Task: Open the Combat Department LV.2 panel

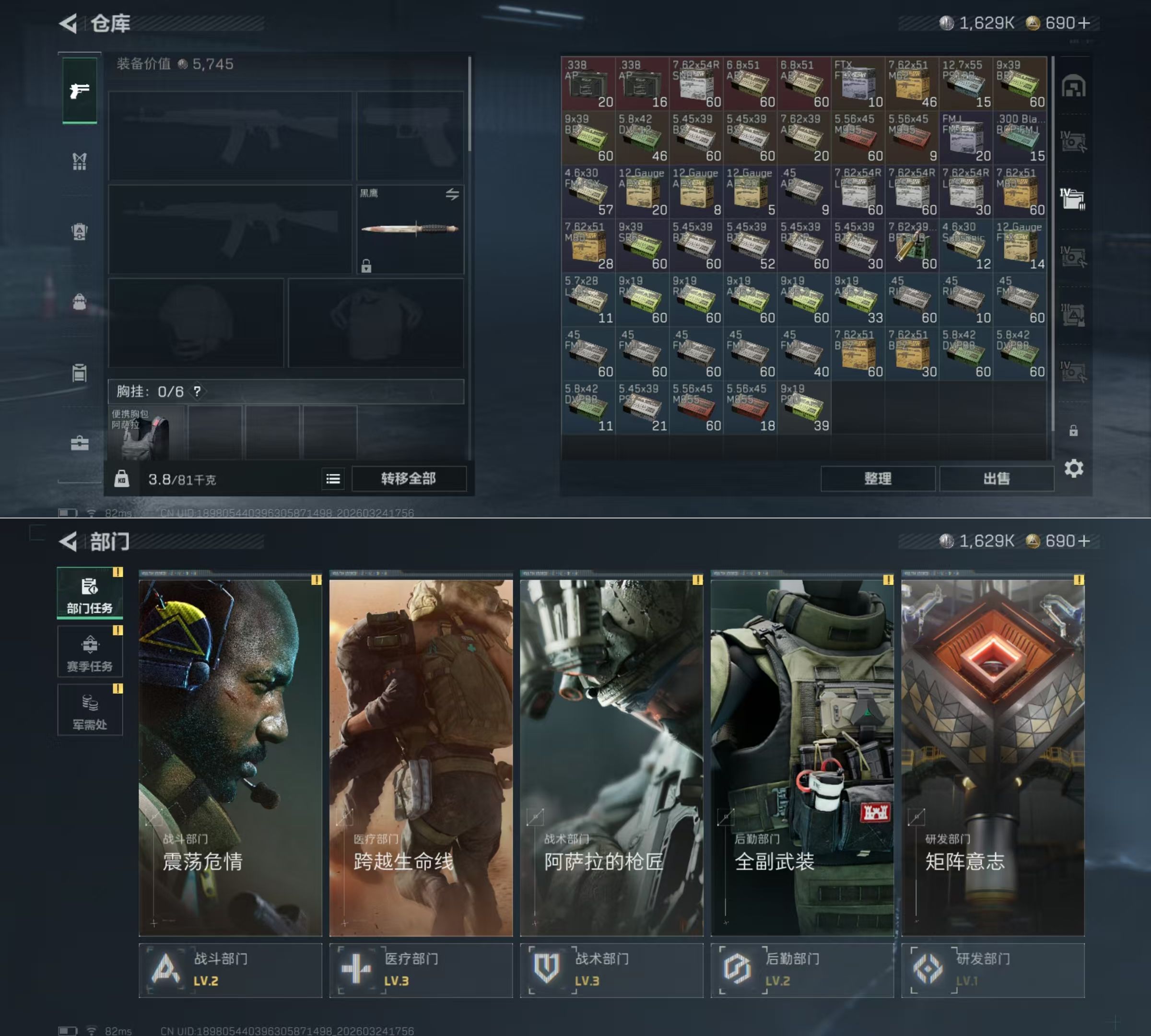Action: coord(230,970)
